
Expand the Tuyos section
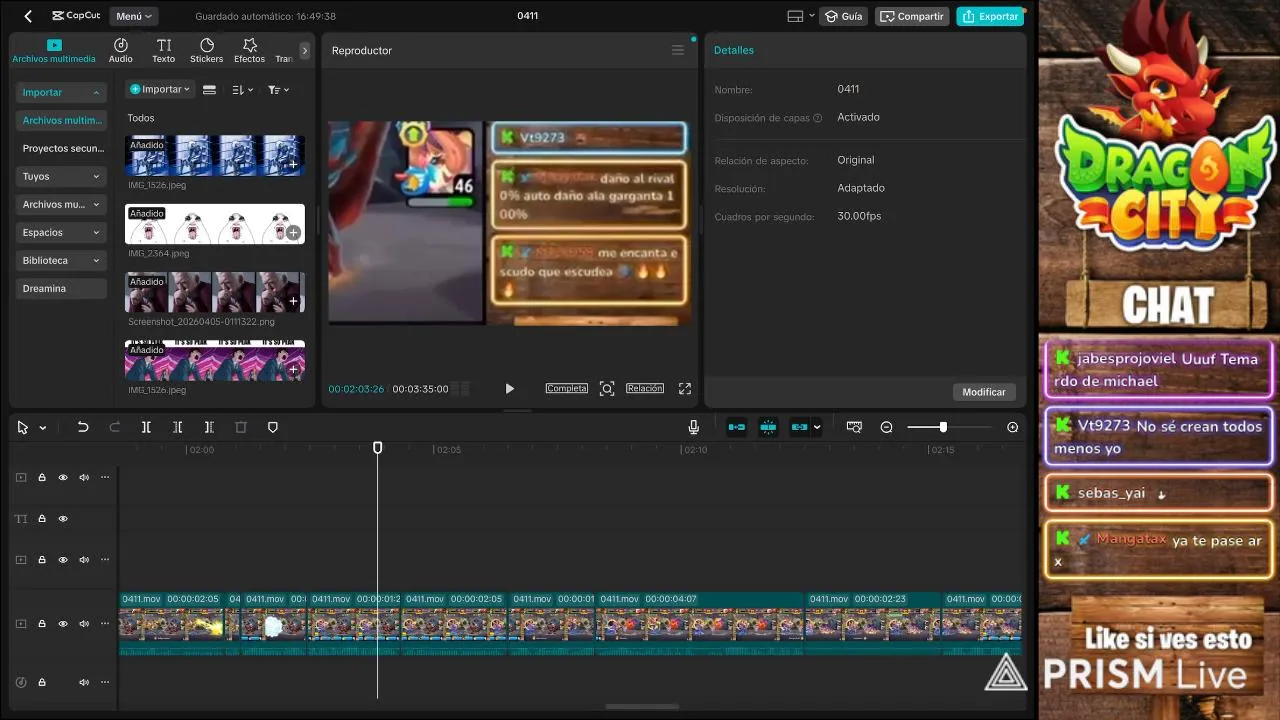(61, 176)
